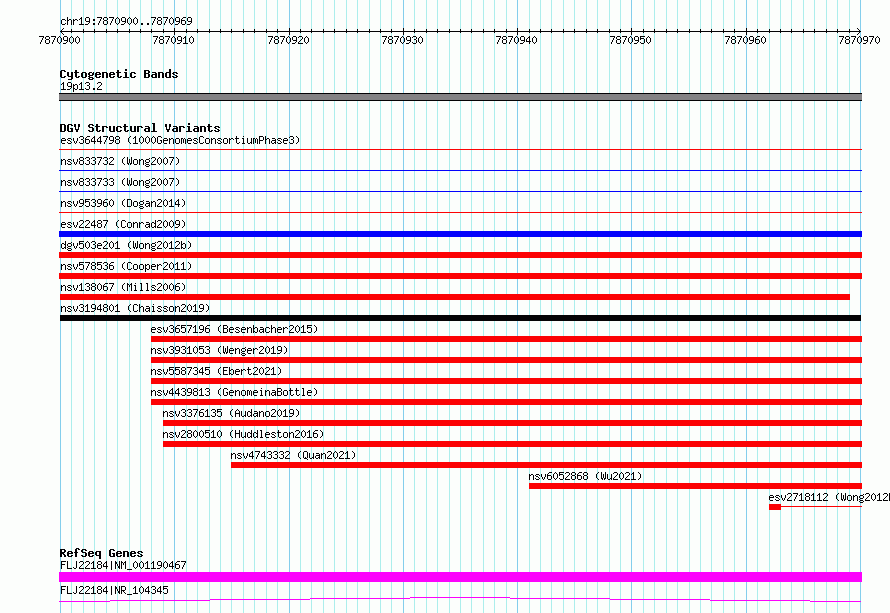The height and width of the screenshot is (613, 890).
Task: Open variant nsv2800510 (Huddleston2016)
Action: pyautogui.click(x=243, y=434)
